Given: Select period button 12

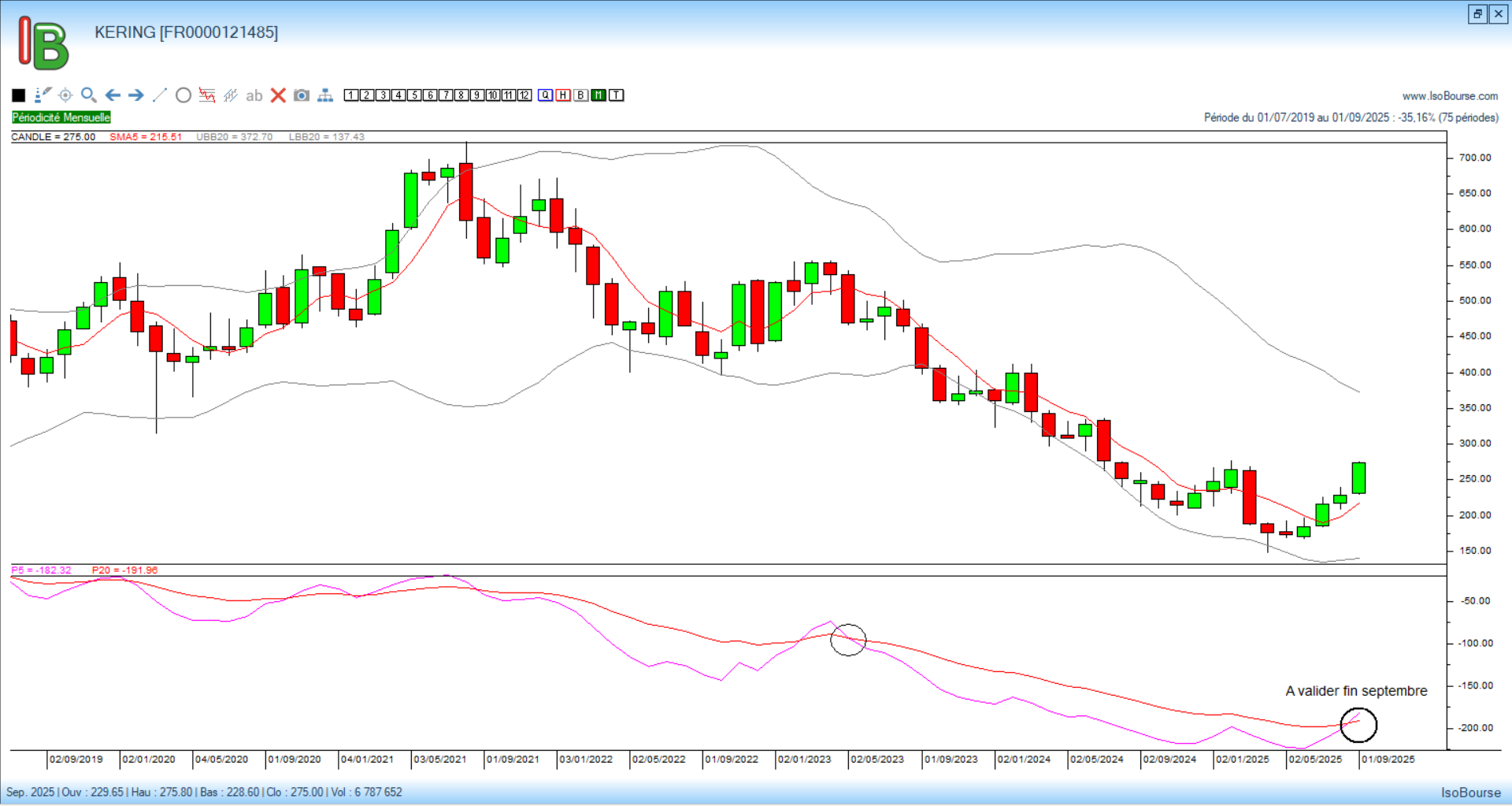Looking at the screenshot, I should (x=524, y=95).
